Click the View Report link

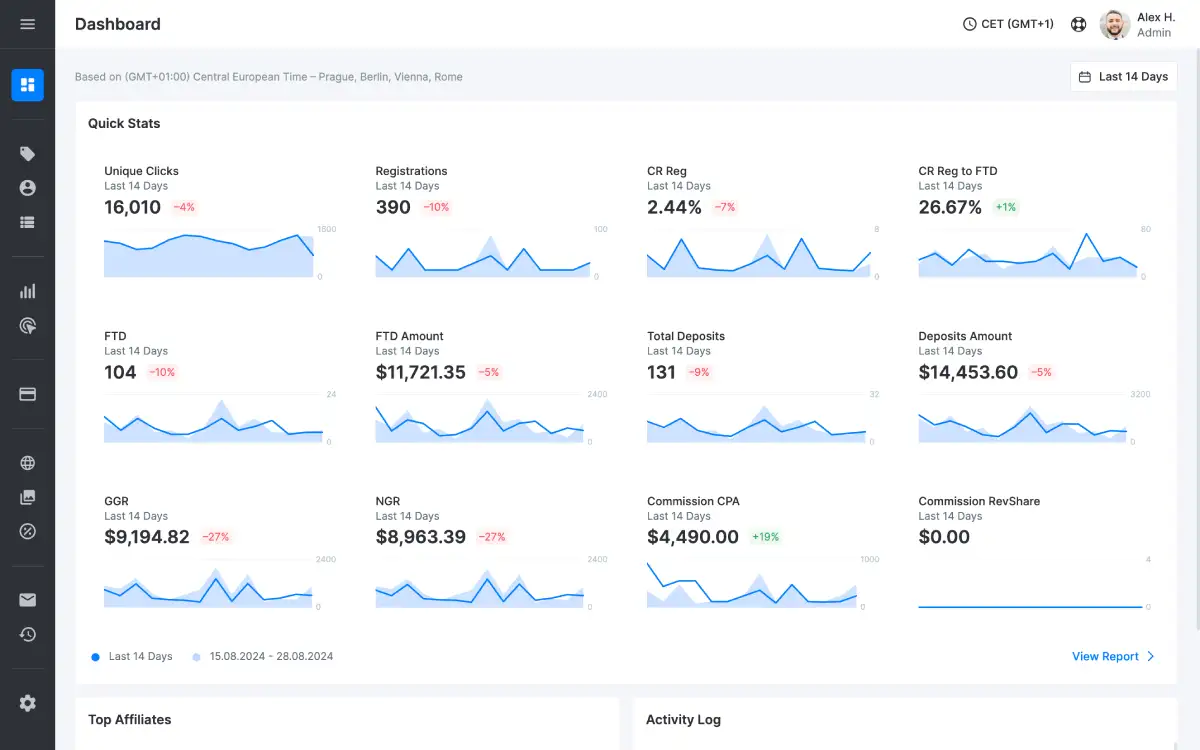(x=1105, y=656)
